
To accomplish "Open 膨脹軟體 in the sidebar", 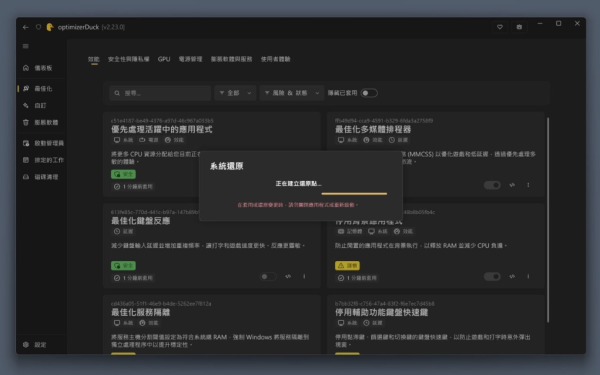I will [x=41, y=122].
